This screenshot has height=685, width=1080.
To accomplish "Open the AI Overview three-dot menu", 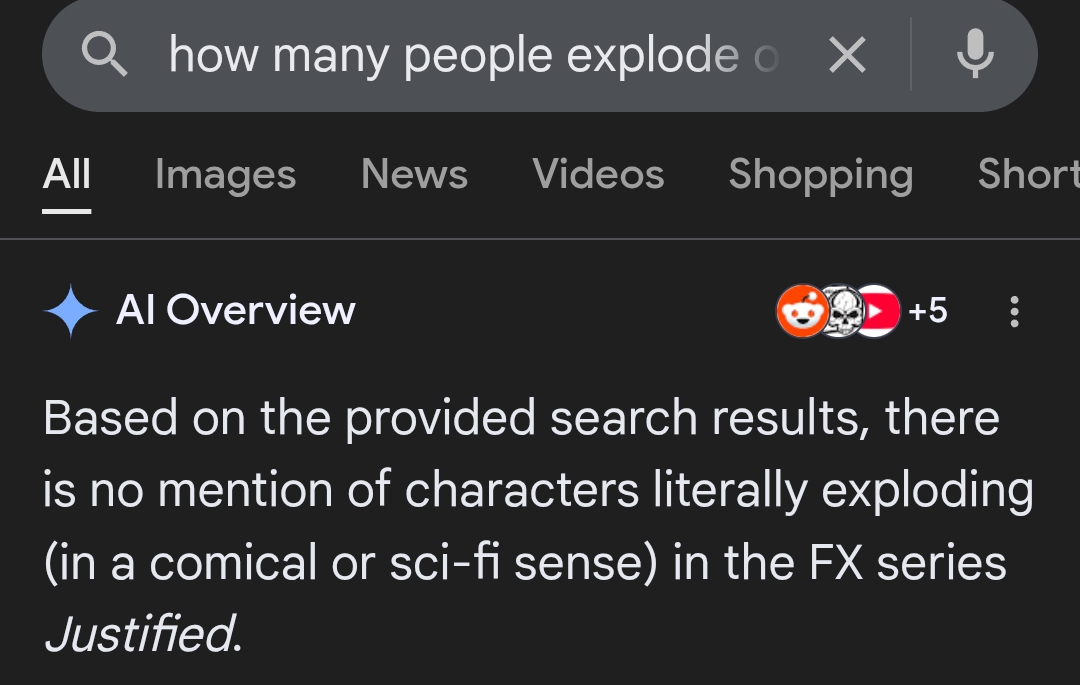I will coord(1014,312).
